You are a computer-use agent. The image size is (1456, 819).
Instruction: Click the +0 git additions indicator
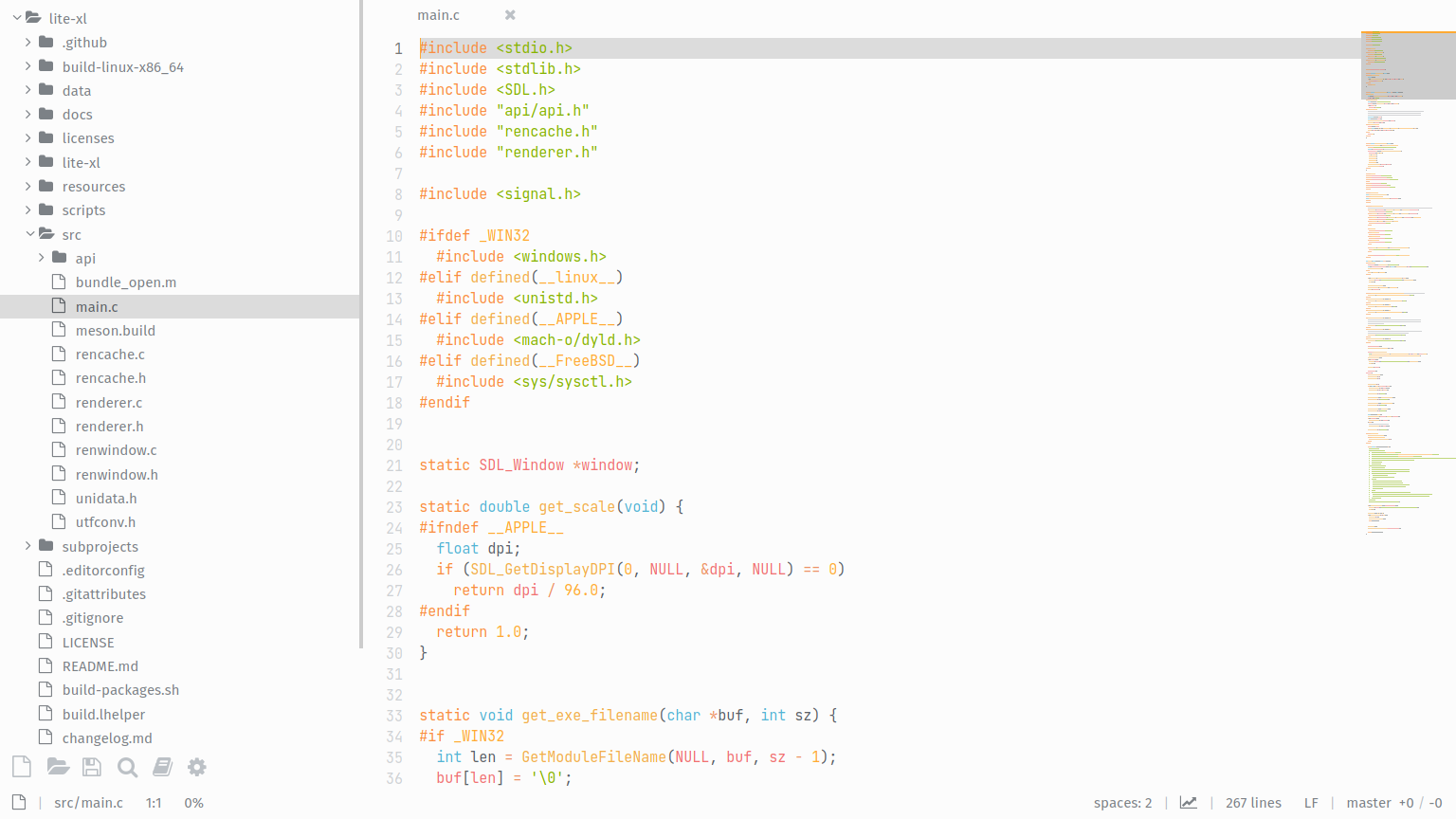1406,803
